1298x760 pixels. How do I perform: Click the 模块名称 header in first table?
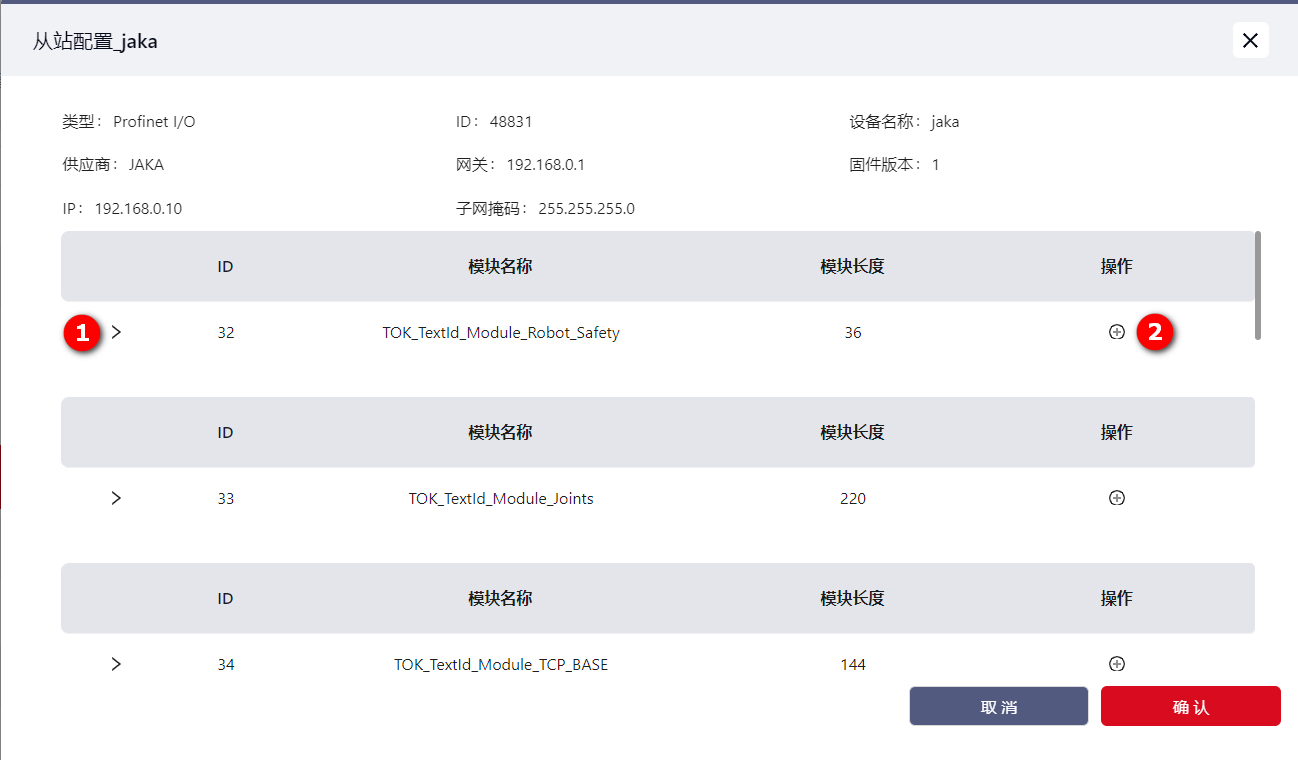pyautogui.click(x=500, y=266)
